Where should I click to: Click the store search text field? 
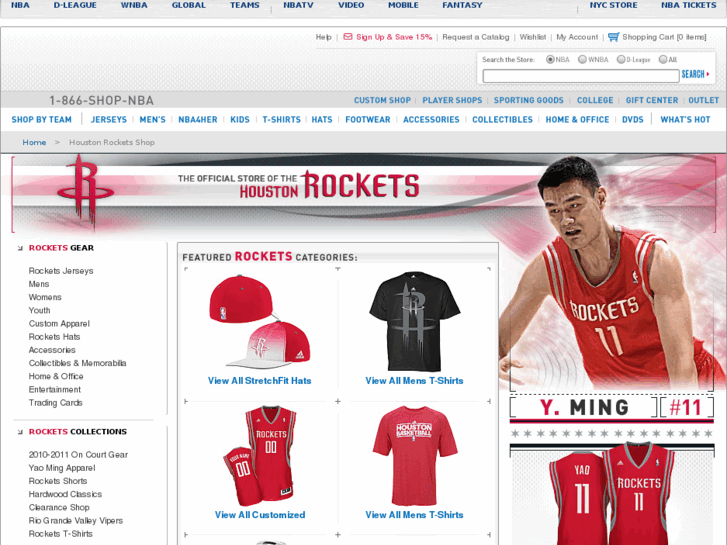[581, 76]
